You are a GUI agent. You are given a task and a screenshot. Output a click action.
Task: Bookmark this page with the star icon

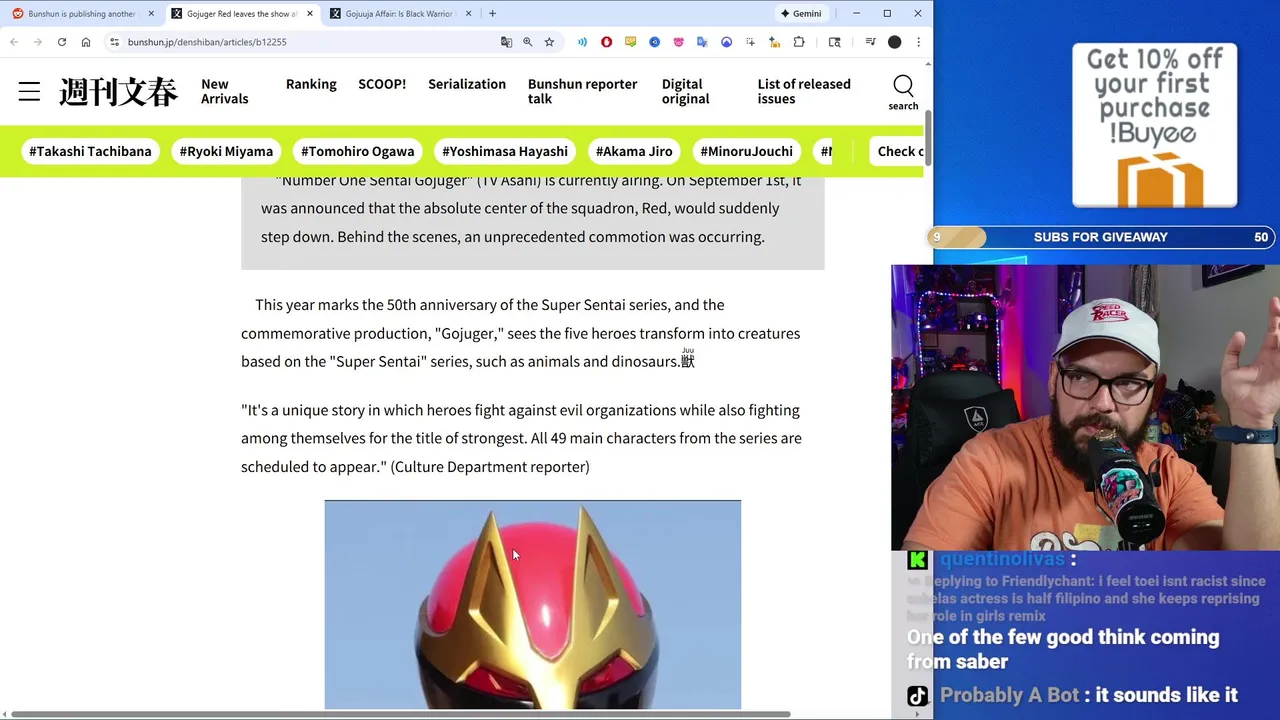(x=549, y=42)
